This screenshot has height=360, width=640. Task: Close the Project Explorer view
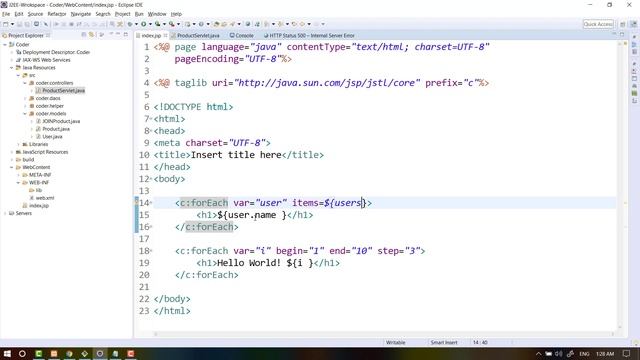pos(48,36)
